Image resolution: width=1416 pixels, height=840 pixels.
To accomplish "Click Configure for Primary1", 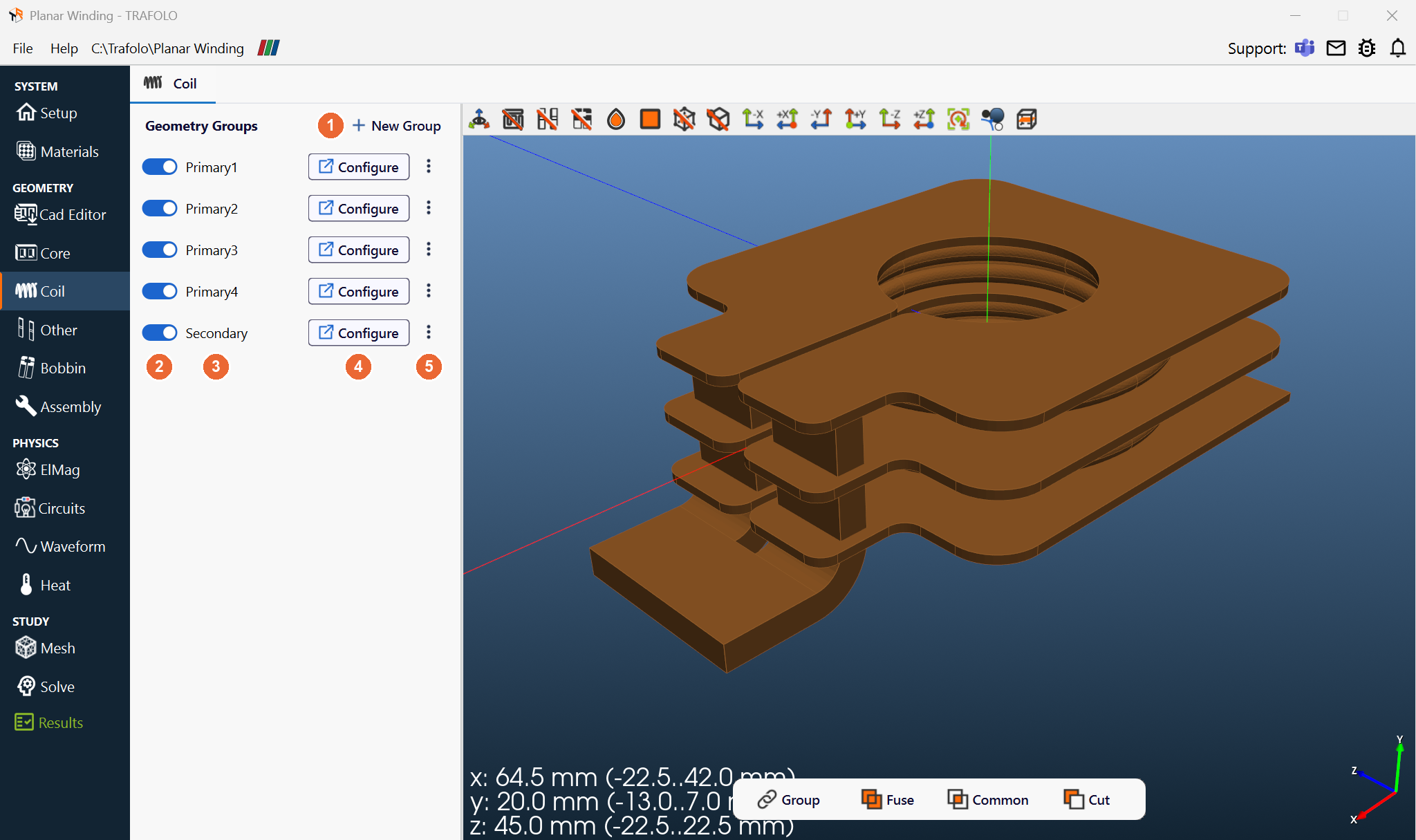I will pos(359,167).
